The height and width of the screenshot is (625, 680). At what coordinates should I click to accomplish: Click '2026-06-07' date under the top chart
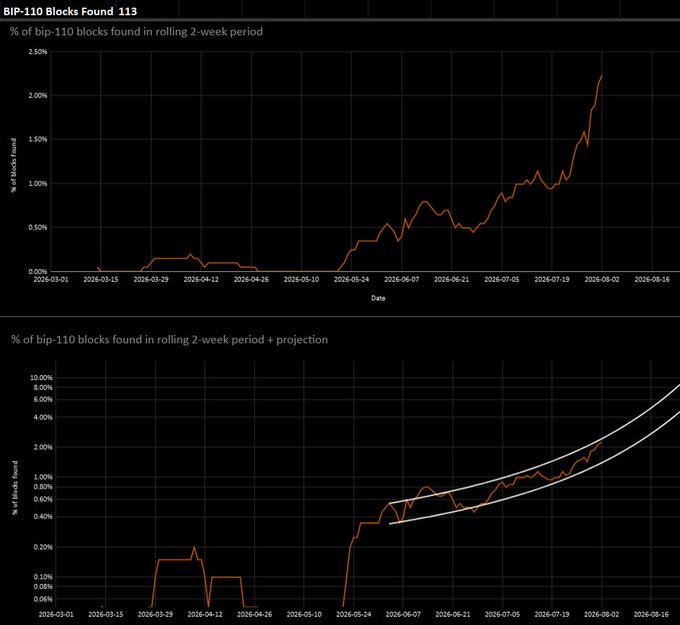coord(402,279)
